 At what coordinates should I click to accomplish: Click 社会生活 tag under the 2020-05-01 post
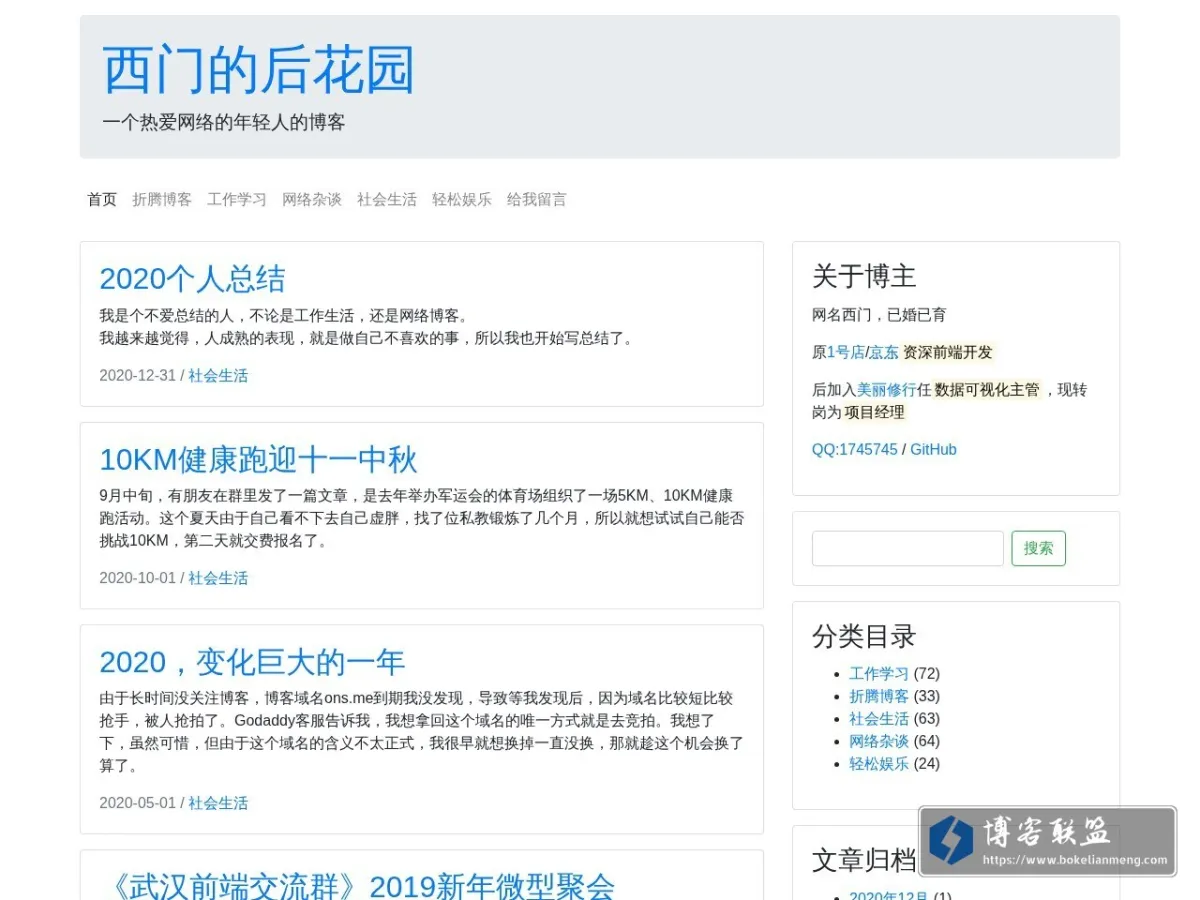tap(218, 803)
